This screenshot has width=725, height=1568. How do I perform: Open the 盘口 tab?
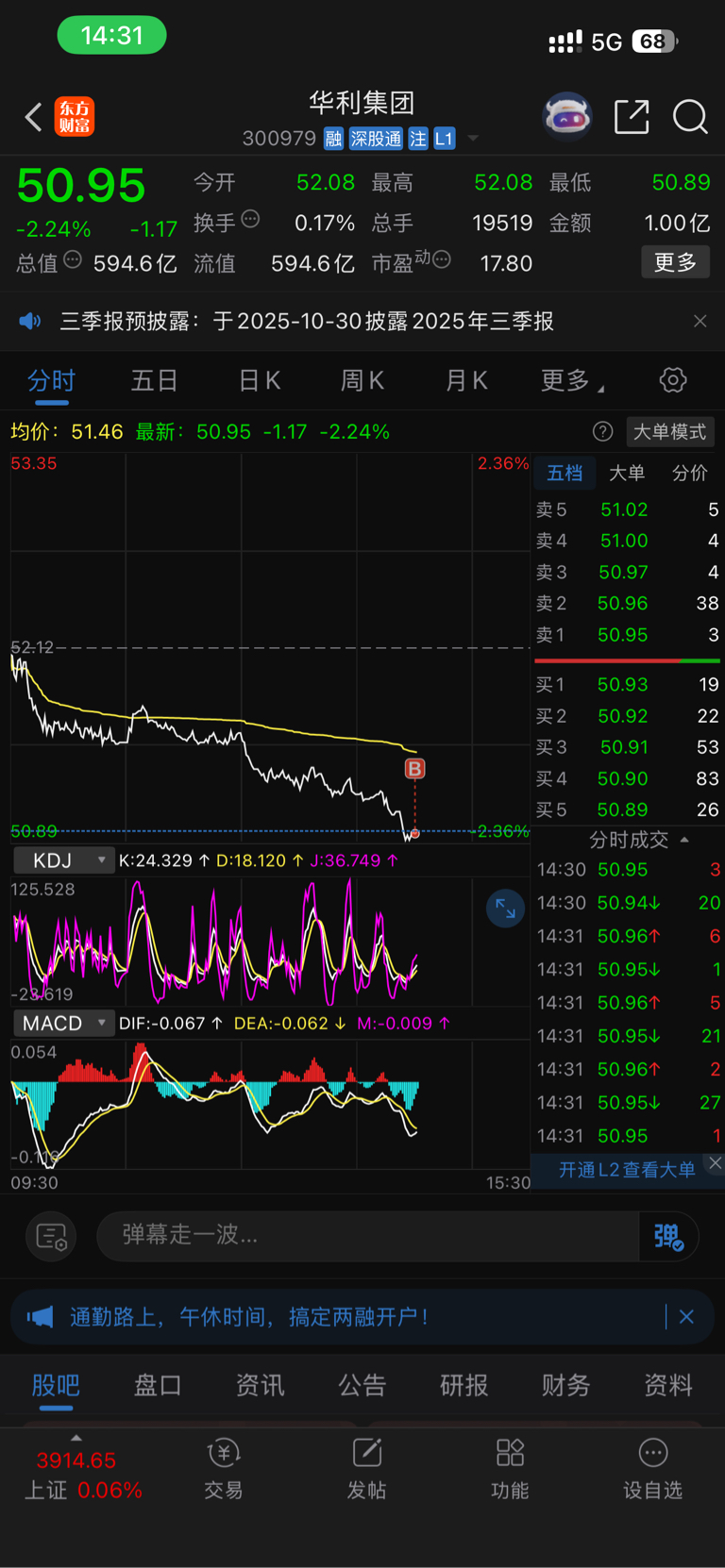point(158,1385)
